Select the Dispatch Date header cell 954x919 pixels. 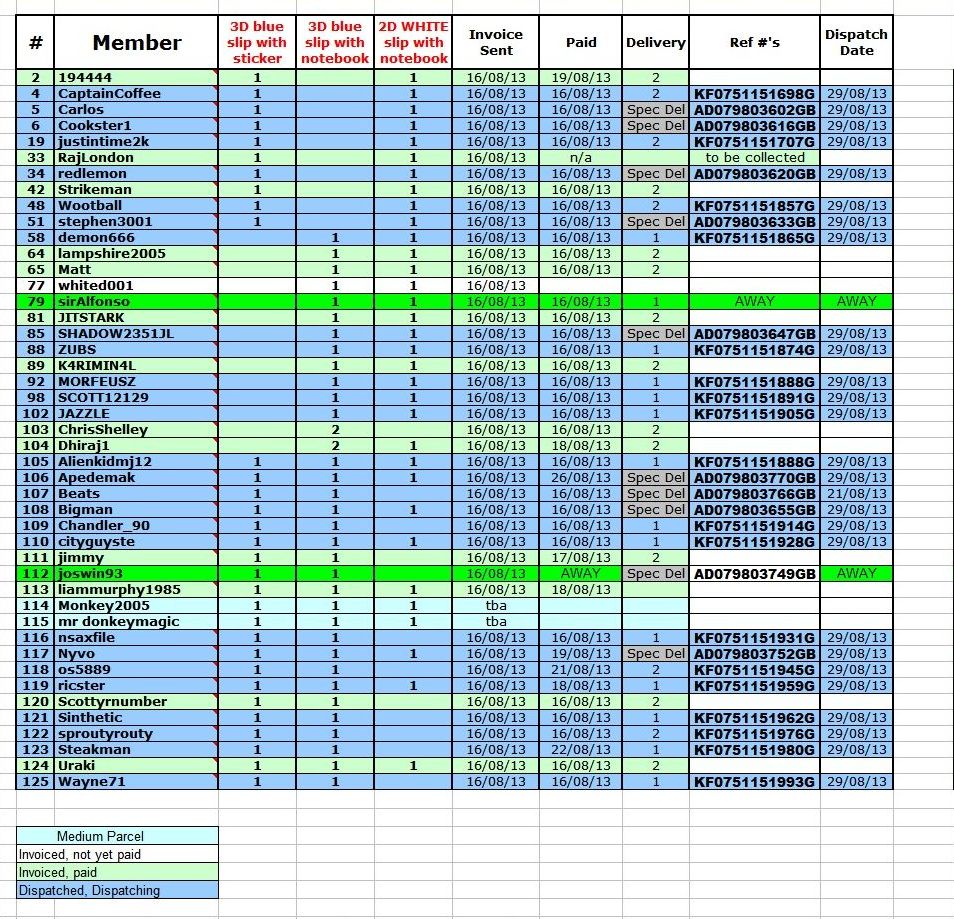point(856,43)
